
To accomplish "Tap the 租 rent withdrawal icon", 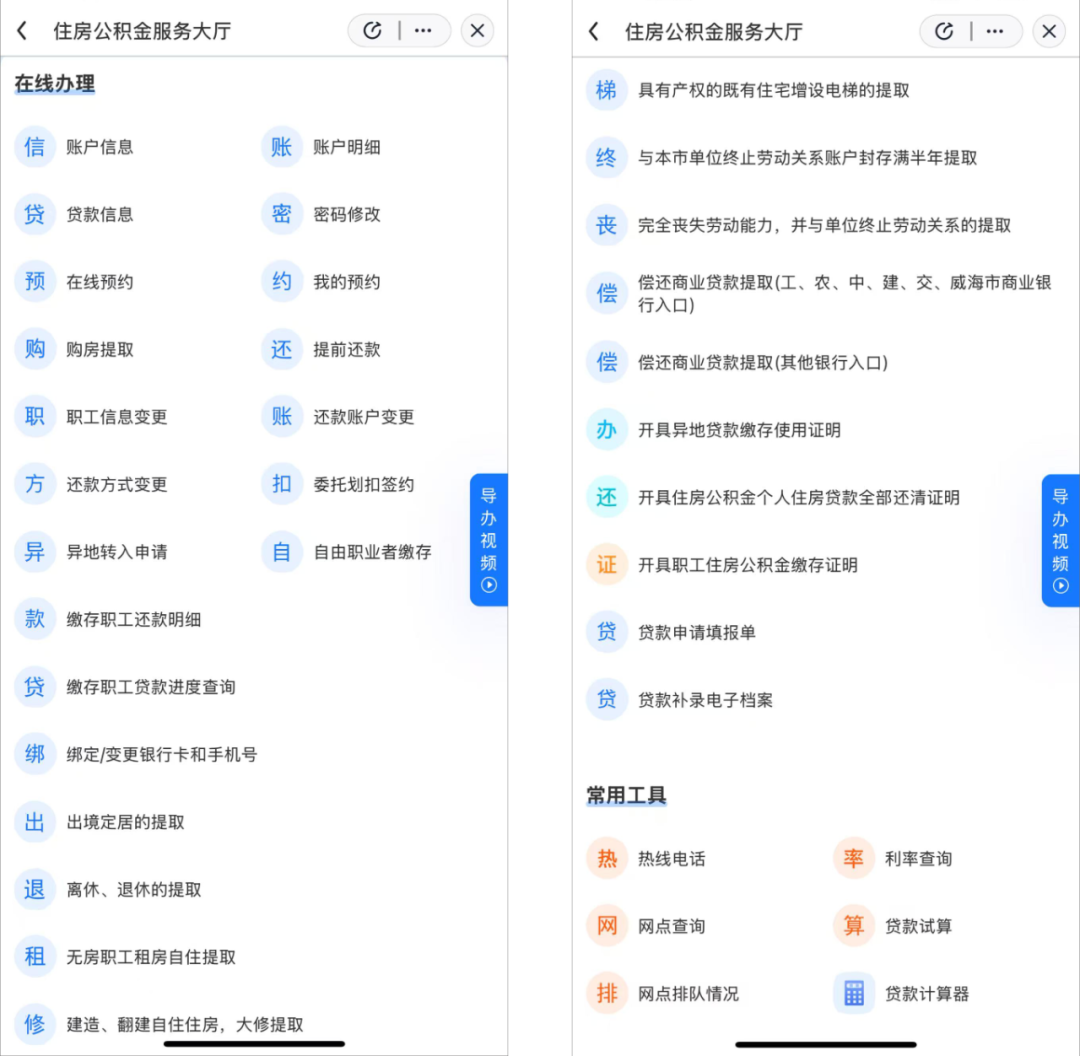I will tap(34, 957).
